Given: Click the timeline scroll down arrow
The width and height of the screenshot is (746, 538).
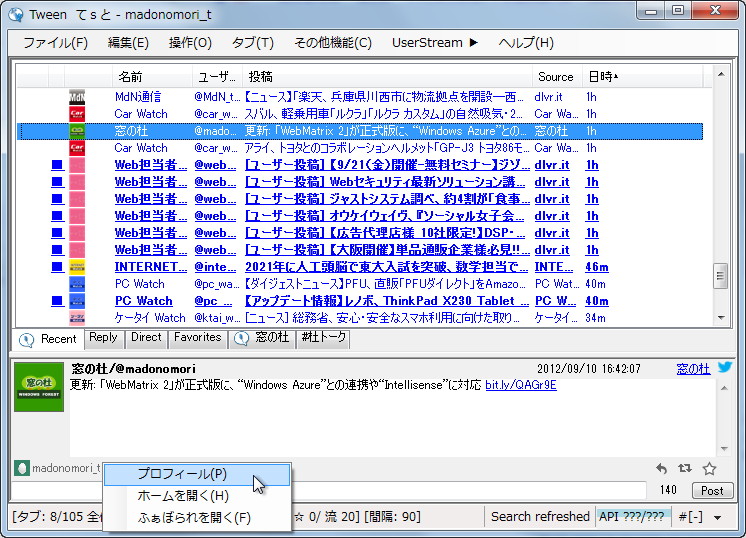Looking at the screenshot, I should tap(721, 318).
